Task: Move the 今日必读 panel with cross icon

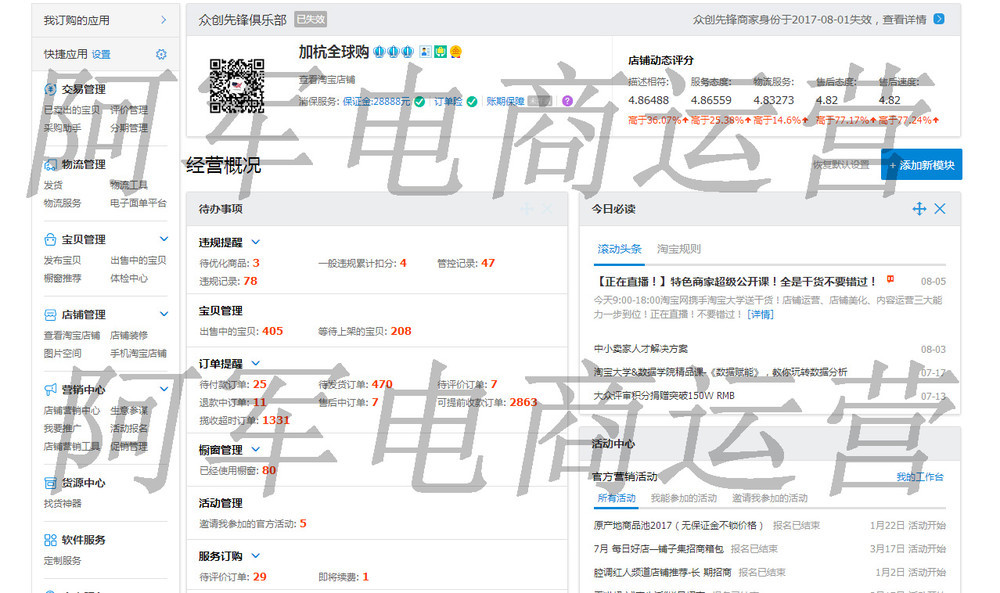Action: click(919, 209)
